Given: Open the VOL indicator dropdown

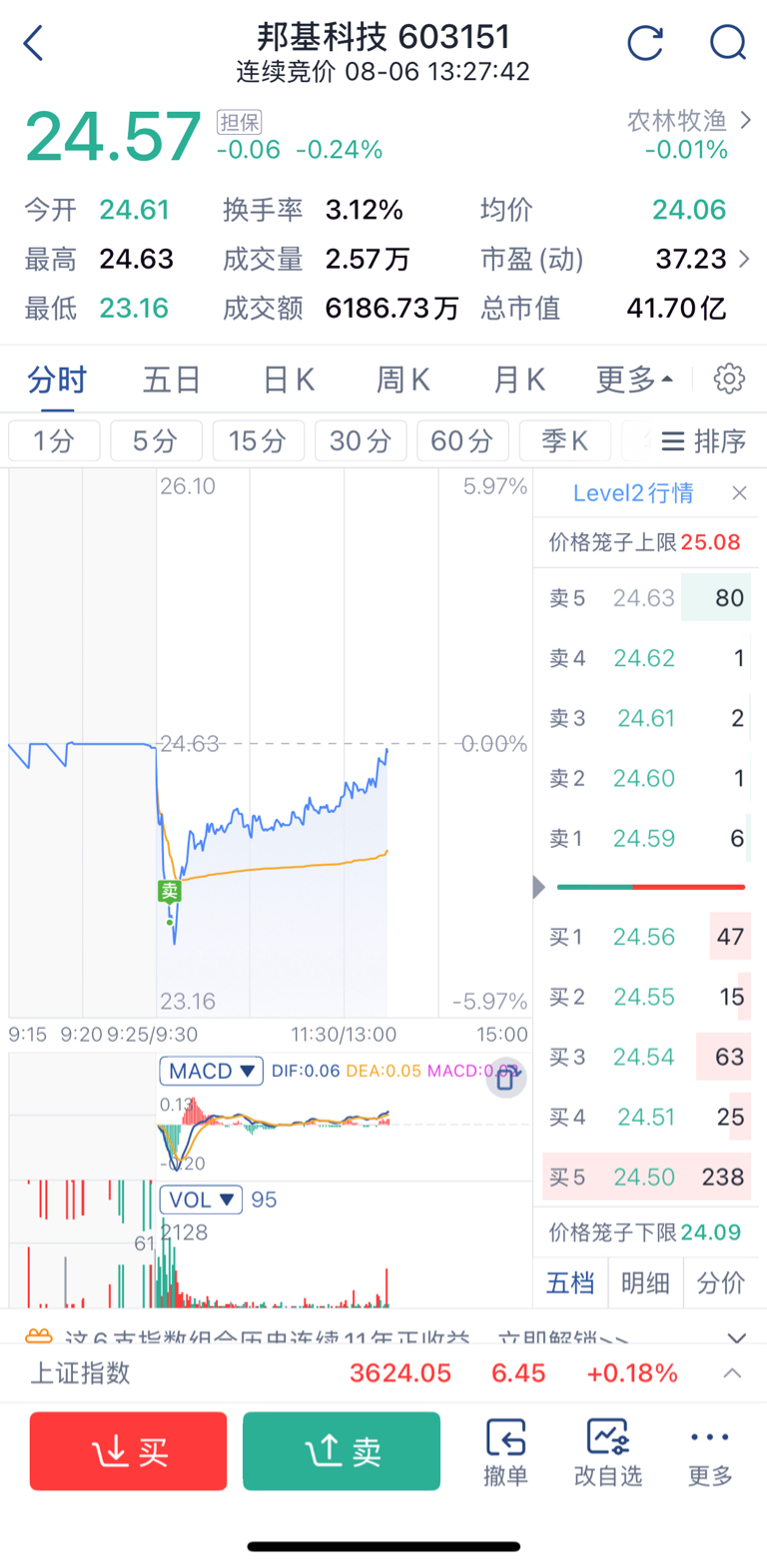Looking at the screenshot, I should click(201, 1199).
